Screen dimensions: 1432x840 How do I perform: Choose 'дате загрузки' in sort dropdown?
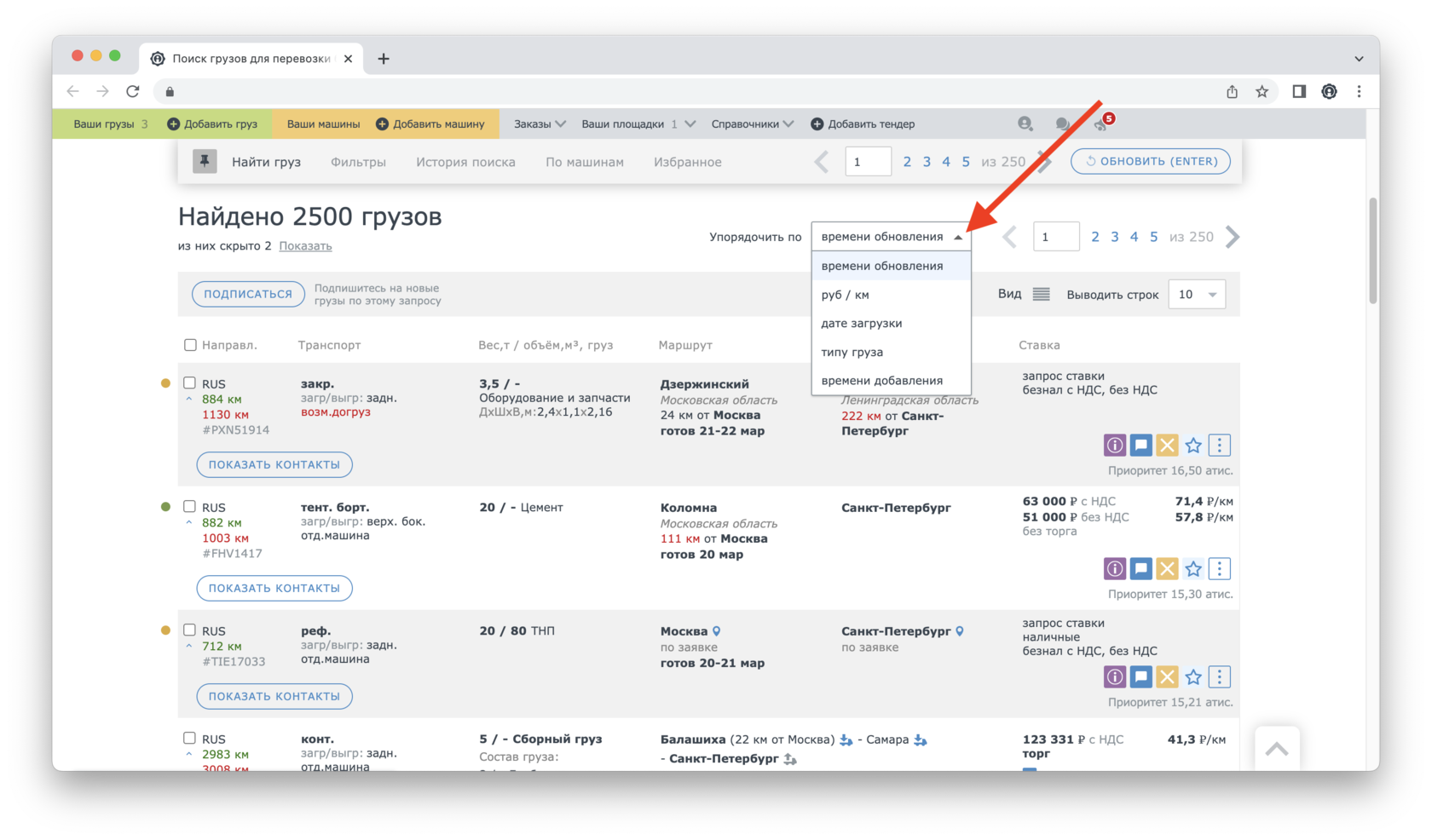point(861,323)
